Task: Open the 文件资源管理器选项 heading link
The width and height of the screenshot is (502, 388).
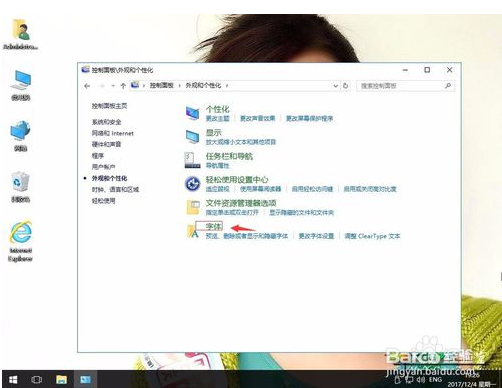Action: click(241, 203)
